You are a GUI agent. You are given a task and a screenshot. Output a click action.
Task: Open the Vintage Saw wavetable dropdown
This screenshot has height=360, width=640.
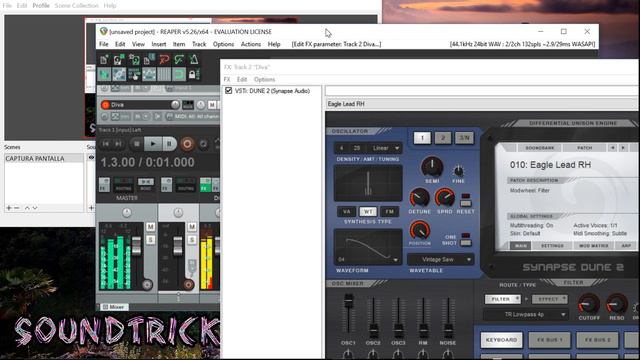click(x=441, y=260)
